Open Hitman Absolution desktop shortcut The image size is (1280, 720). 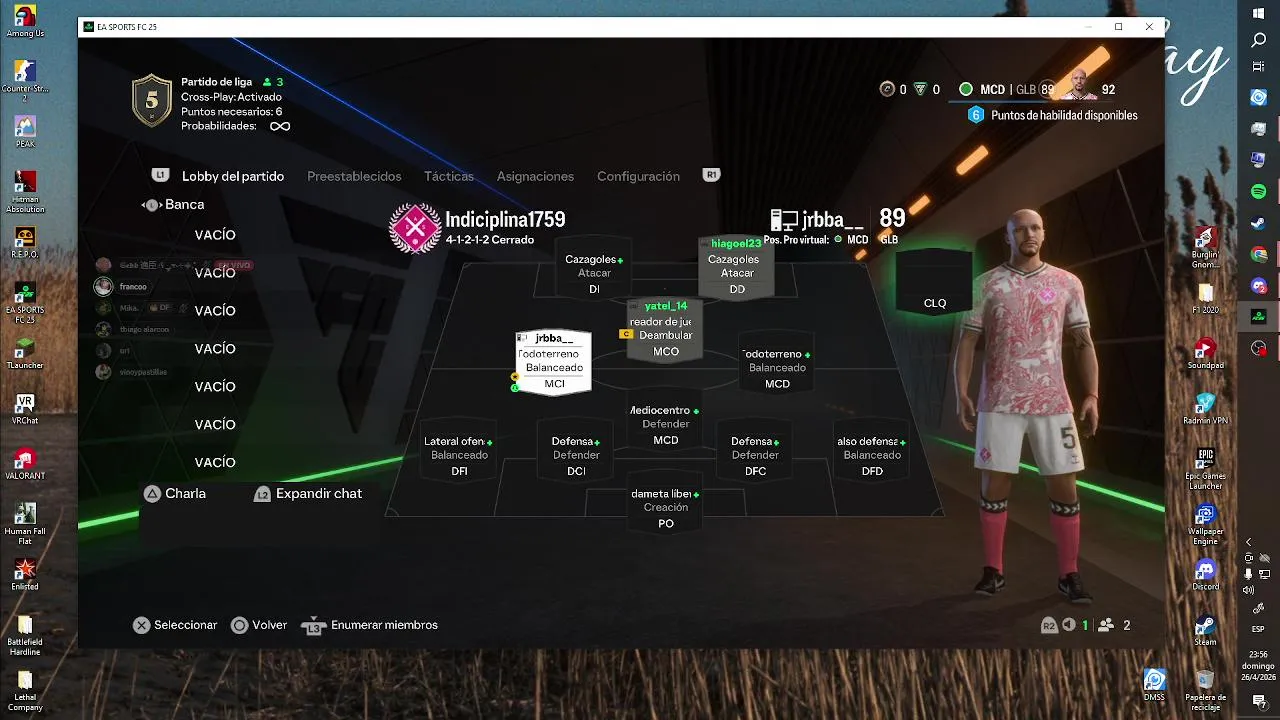[x=25, y=191]
